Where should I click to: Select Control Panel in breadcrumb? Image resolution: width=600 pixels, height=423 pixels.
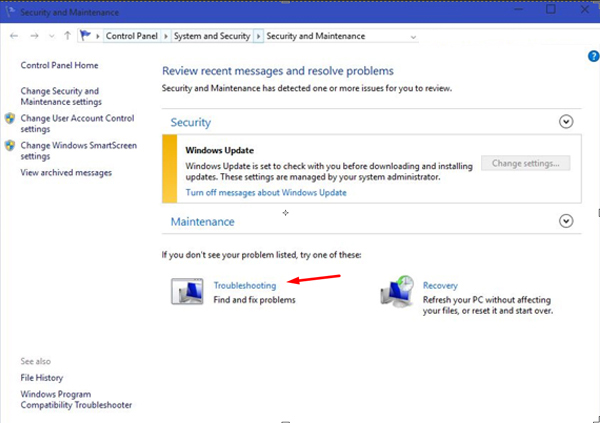click(x=132, y=36)
